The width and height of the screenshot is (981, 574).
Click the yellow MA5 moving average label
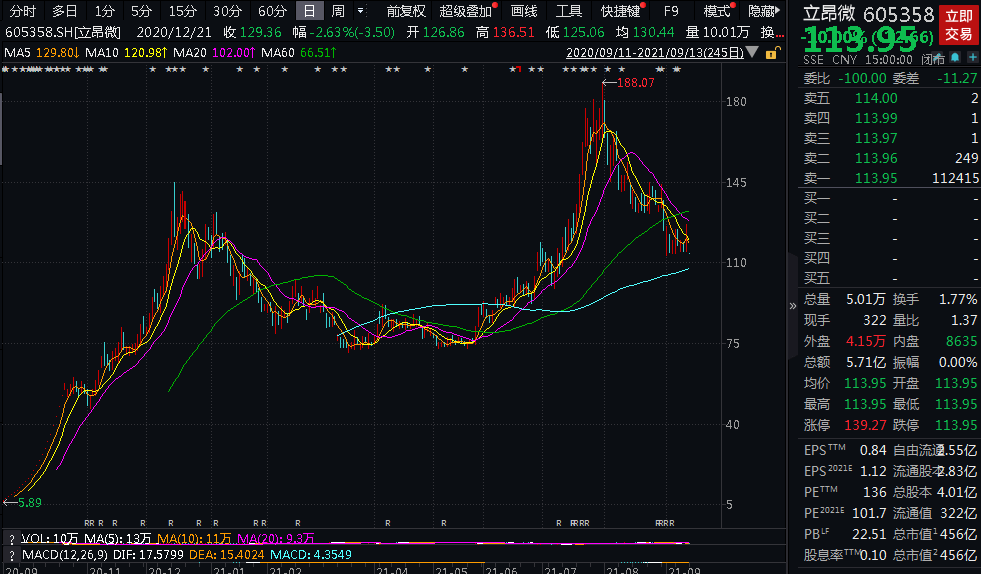coord(42,52)
